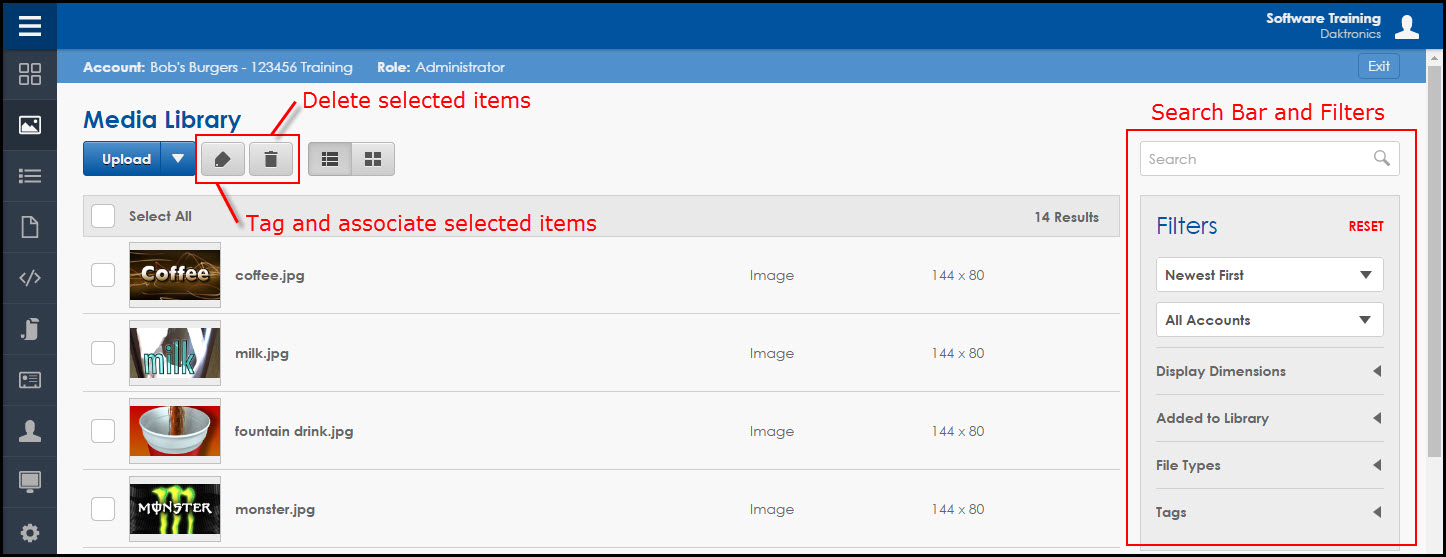Reset the filters with RESET link

(1366, 226)
